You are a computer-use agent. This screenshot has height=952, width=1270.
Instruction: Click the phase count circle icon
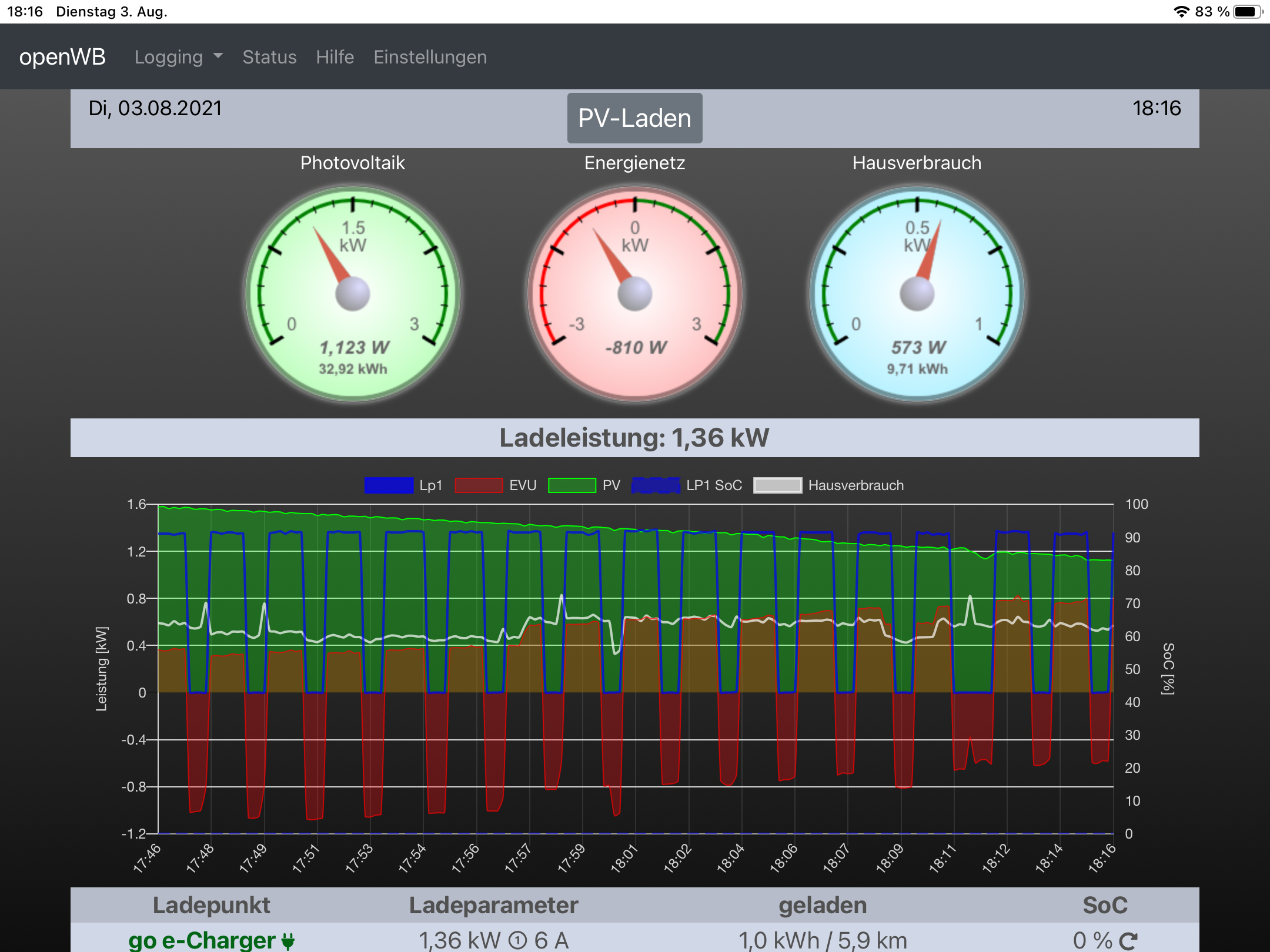(x=517, y=941)
